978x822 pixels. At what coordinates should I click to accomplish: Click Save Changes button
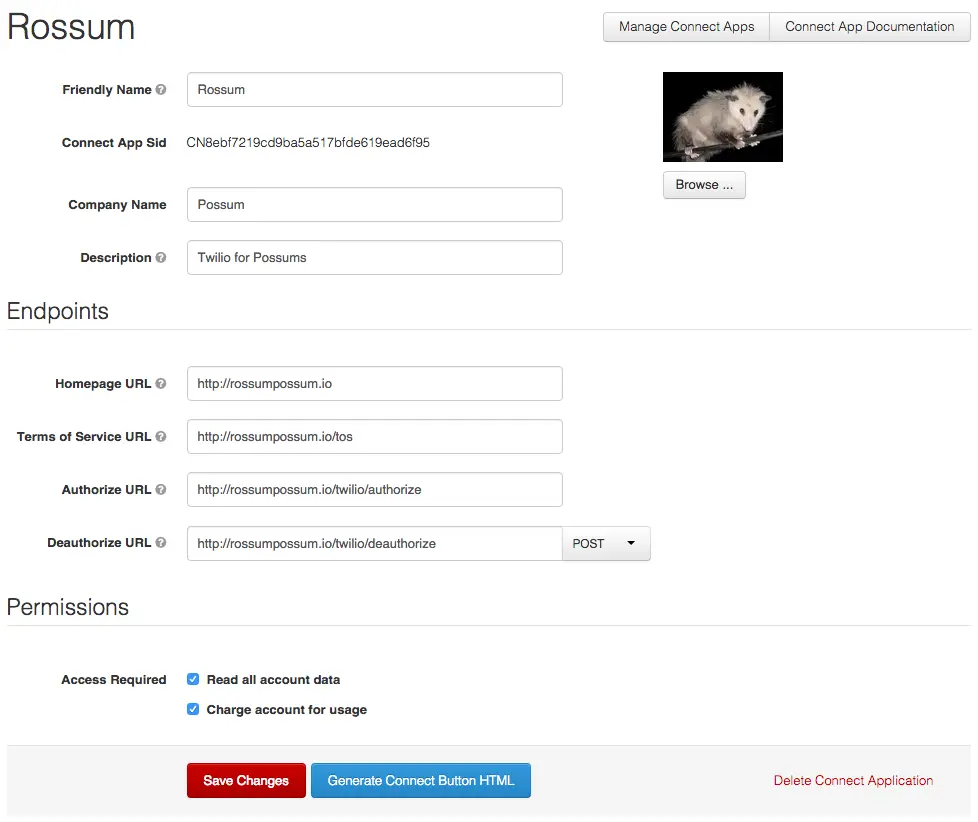(x=246, y=780)
